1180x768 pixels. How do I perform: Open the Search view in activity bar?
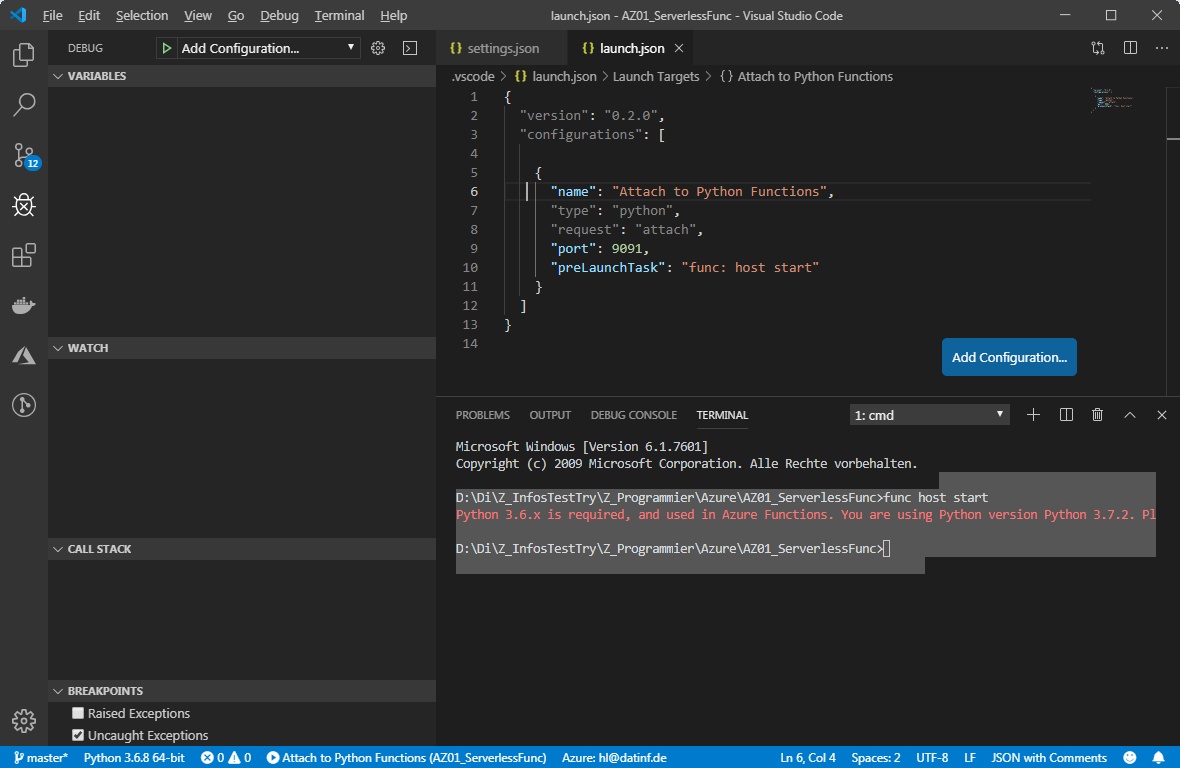pyautogui.click(x=23, y=105)
